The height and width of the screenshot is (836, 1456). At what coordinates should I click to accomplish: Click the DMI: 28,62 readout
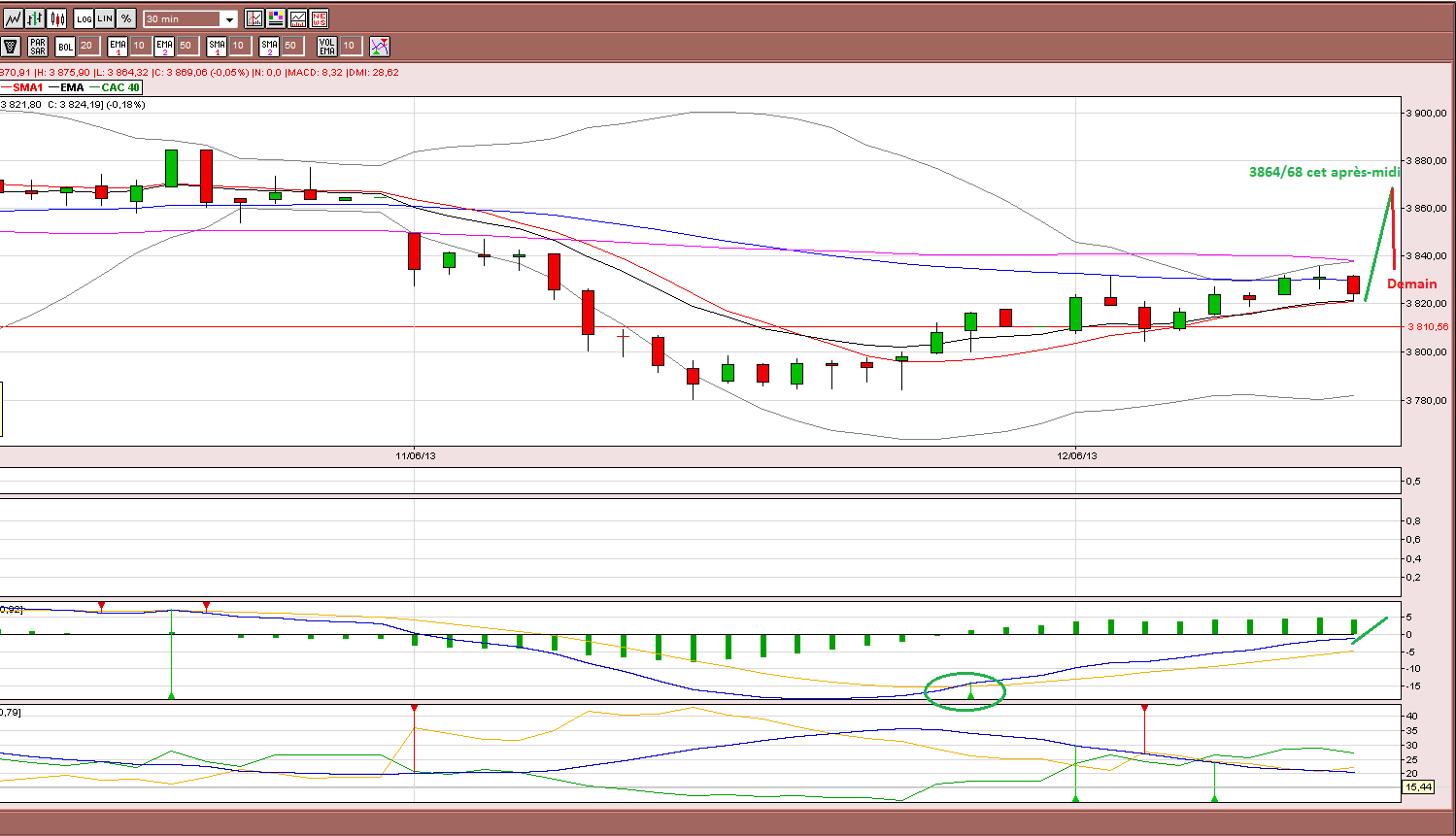tap(374, 72)
